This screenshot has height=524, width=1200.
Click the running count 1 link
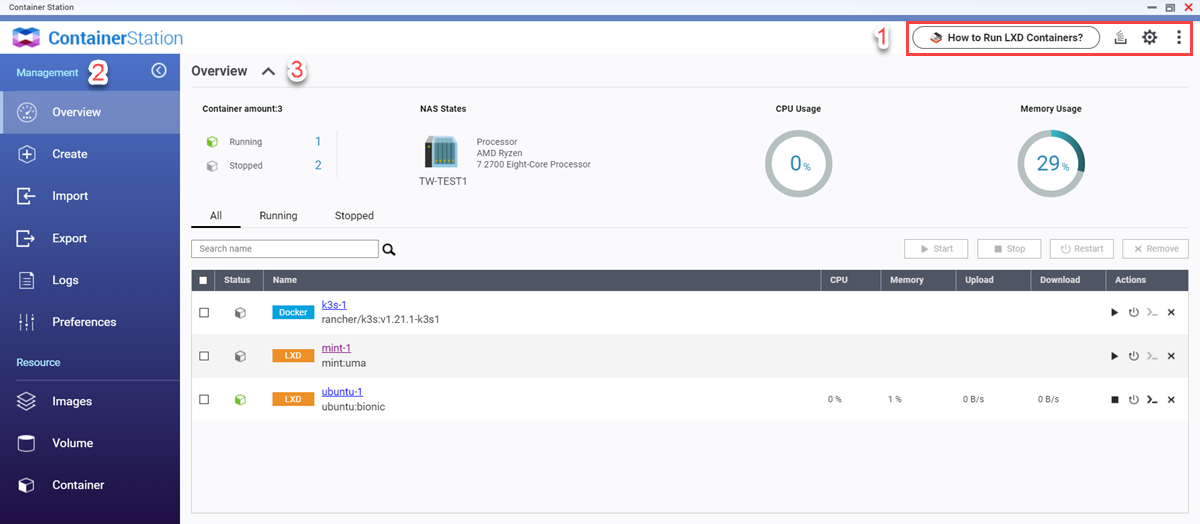(x=318, y=142)
